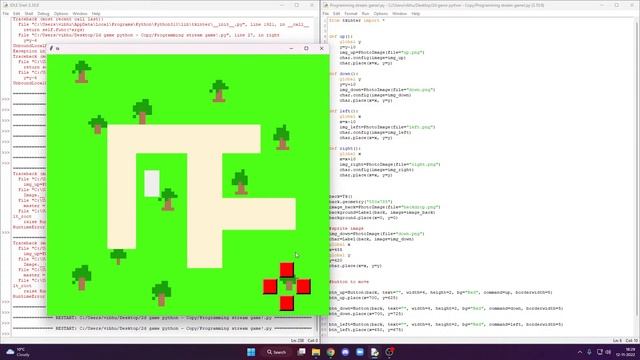640x360 pixels.
Task: Click the 'back=Tk()' line in editor
Action: point(341,196)
